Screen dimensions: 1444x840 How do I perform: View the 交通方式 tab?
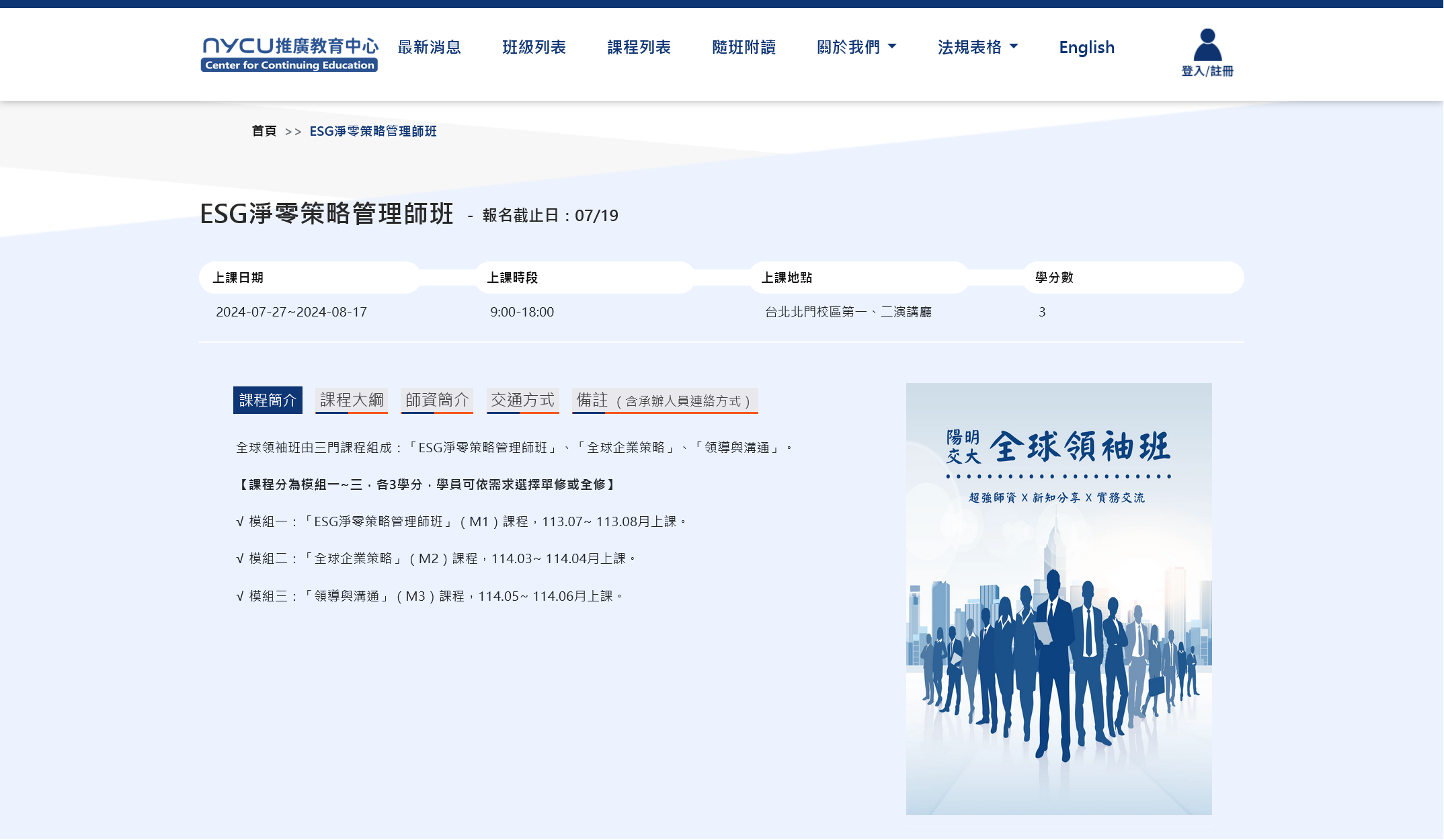point(522,400)
